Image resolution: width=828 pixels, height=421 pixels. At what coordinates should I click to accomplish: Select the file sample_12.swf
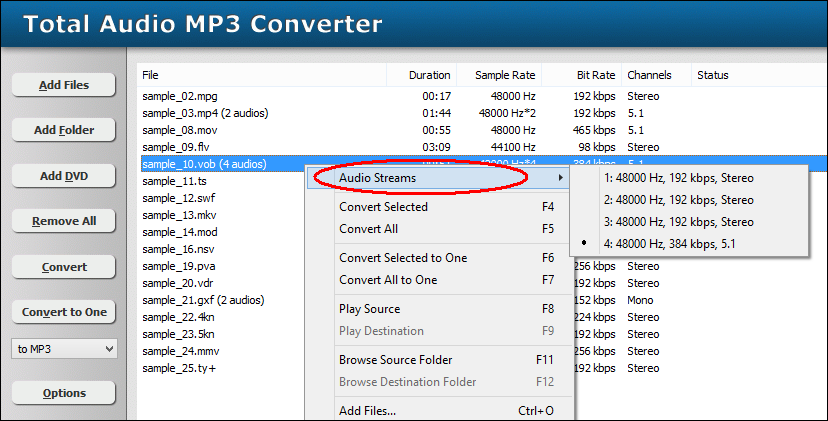[x=178, y=198]
